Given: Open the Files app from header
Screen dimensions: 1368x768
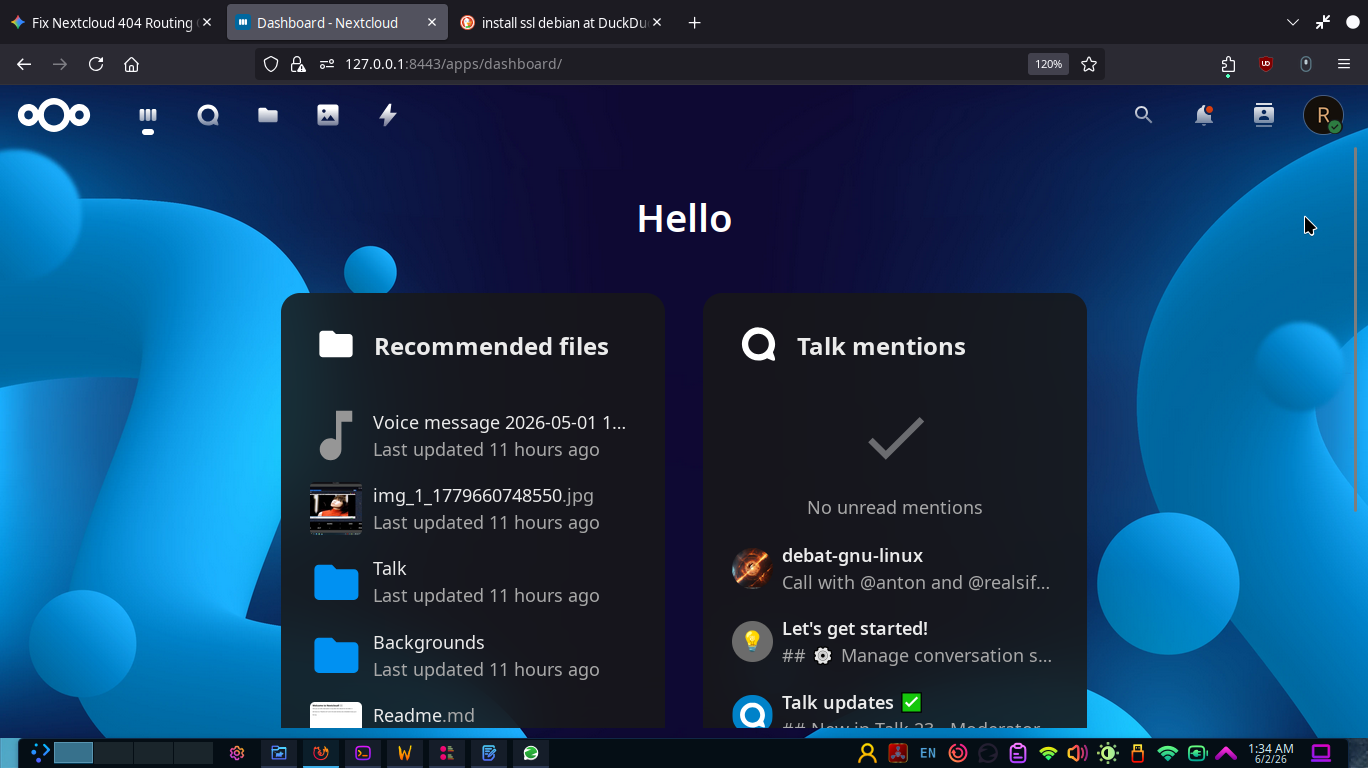Looking at the screenshot, I should click(x=268, y=115).
